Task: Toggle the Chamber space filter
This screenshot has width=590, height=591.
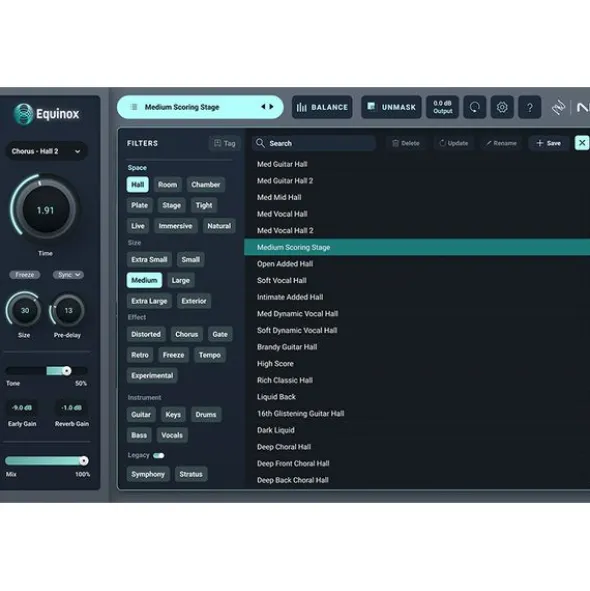Action: [x=205, y=185]
